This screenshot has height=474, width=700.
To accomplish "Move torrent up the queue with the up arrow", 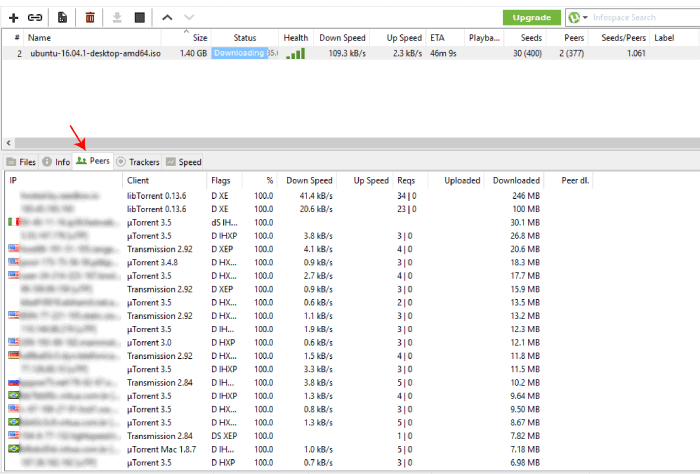I will click(167, 17).
